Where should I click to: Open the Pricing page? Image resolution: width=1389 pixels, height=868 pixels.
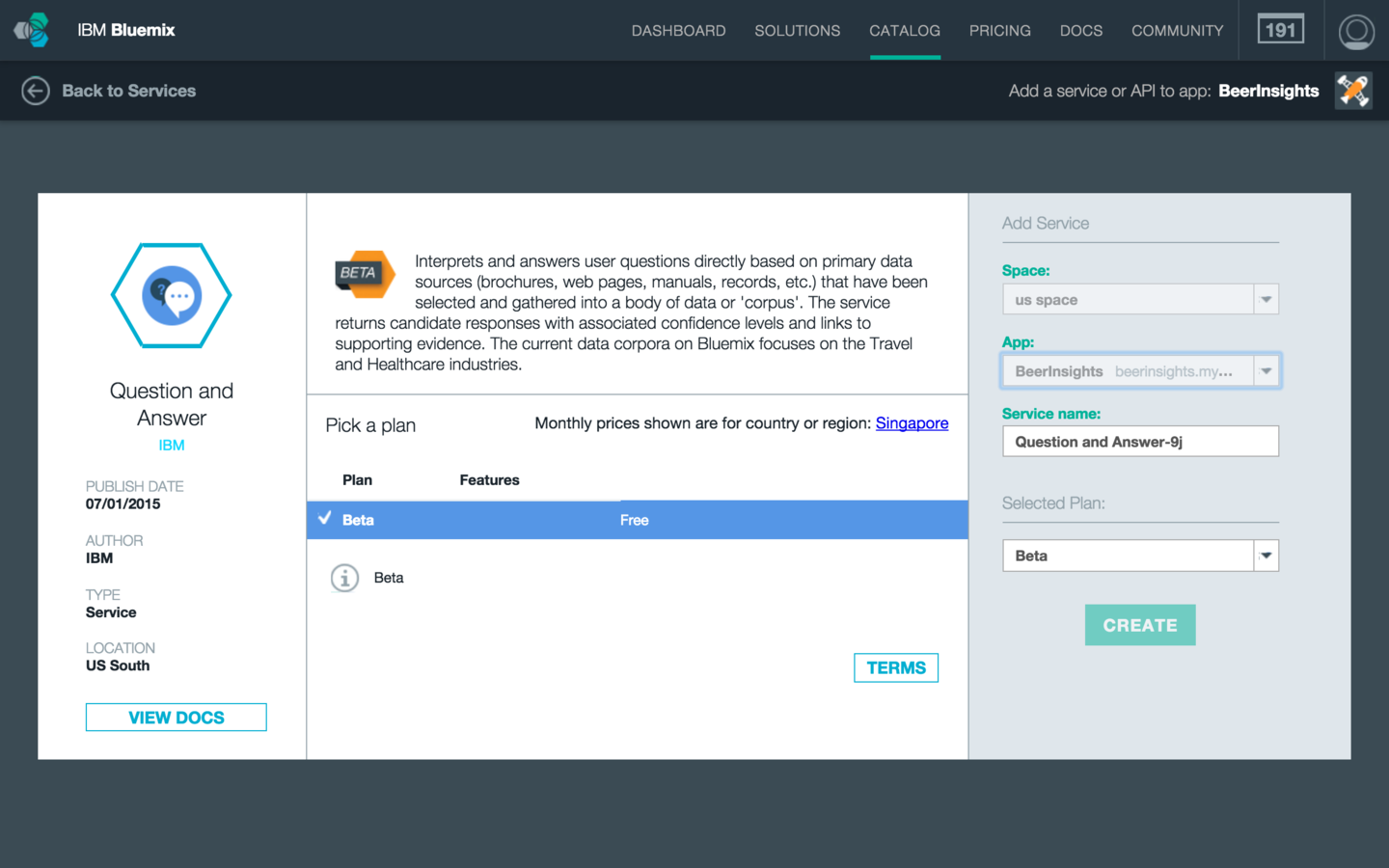pos(999,31)
